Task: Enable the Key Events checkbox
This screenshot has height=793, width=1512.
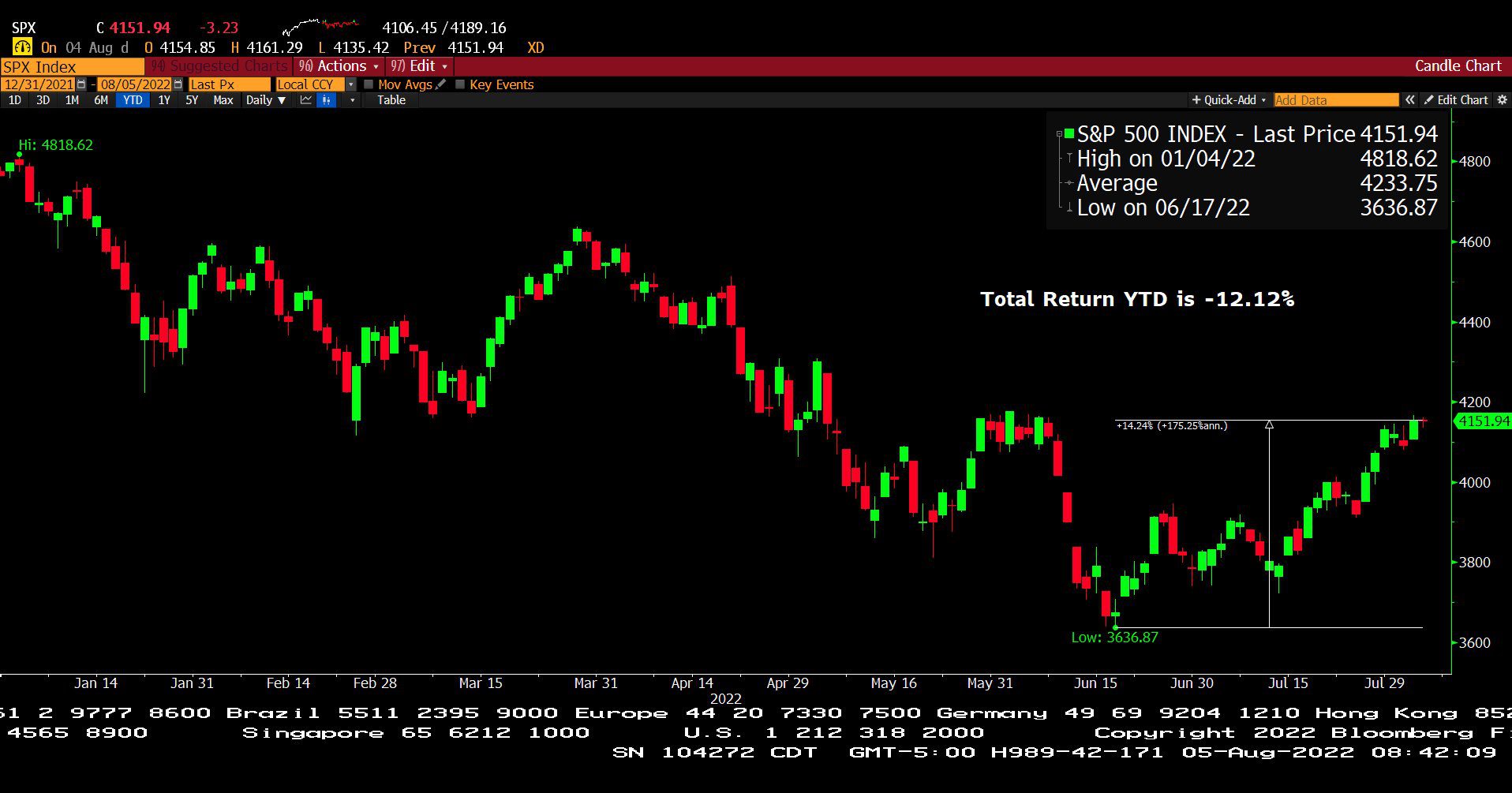Action: point(460,84)
